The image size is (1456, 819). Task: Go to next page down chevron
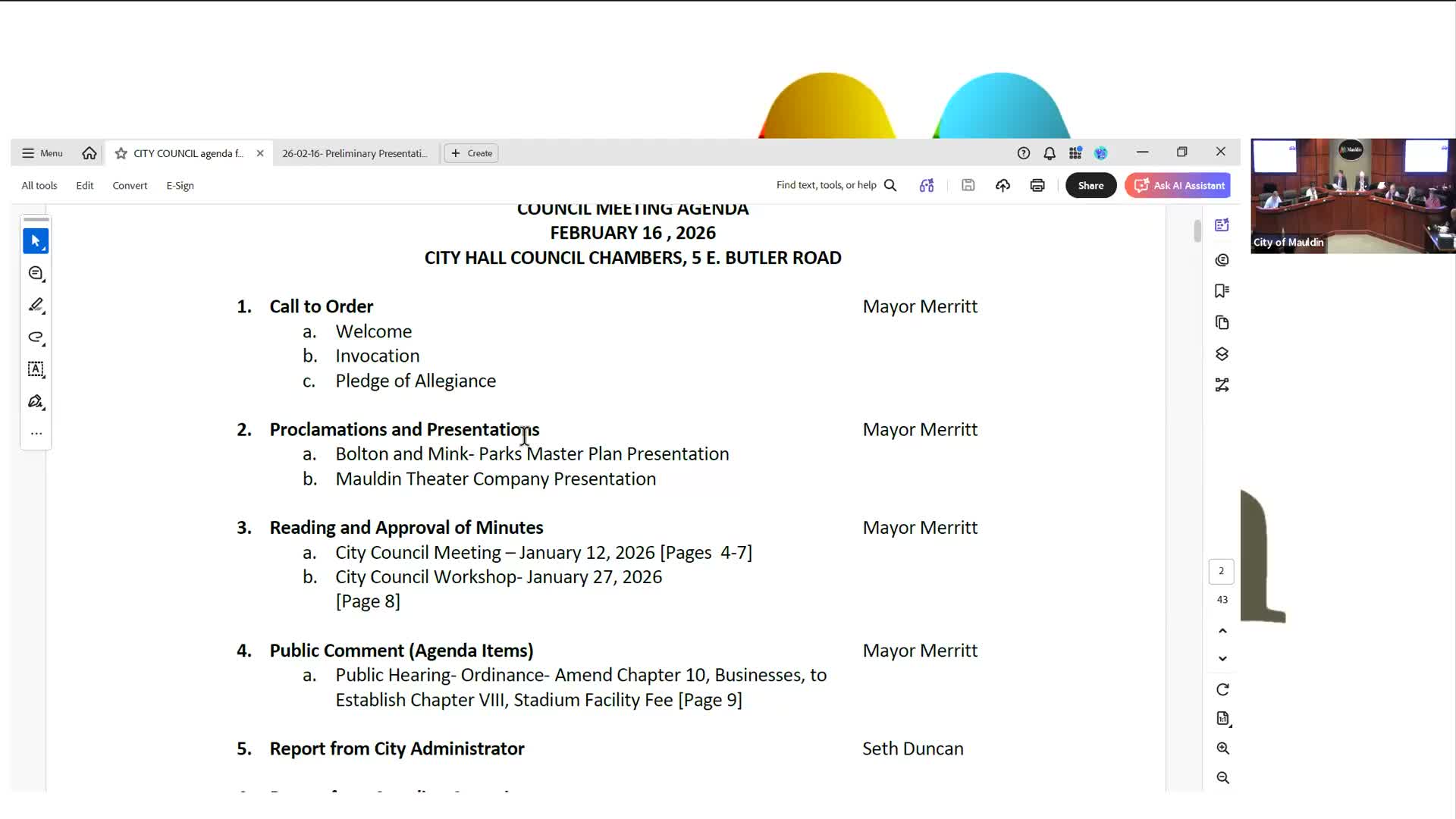tap(1222, 658)
